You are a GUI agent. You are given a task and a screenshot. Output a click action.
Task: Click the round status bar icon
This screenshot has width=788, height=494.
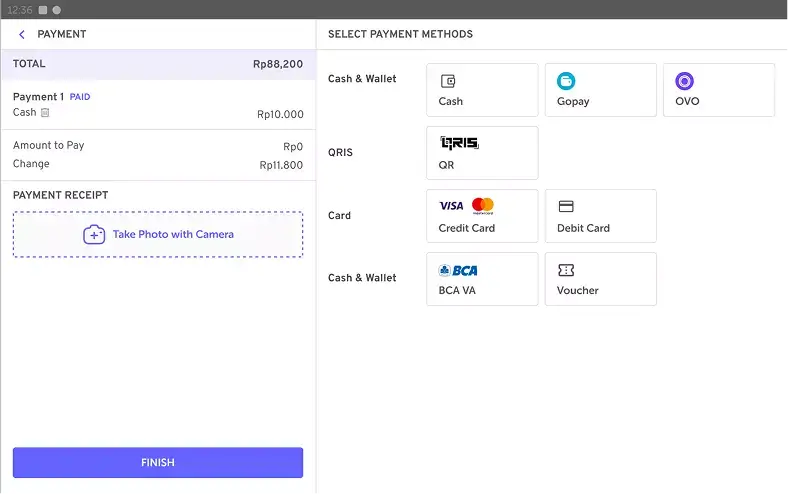pos(57,9)
